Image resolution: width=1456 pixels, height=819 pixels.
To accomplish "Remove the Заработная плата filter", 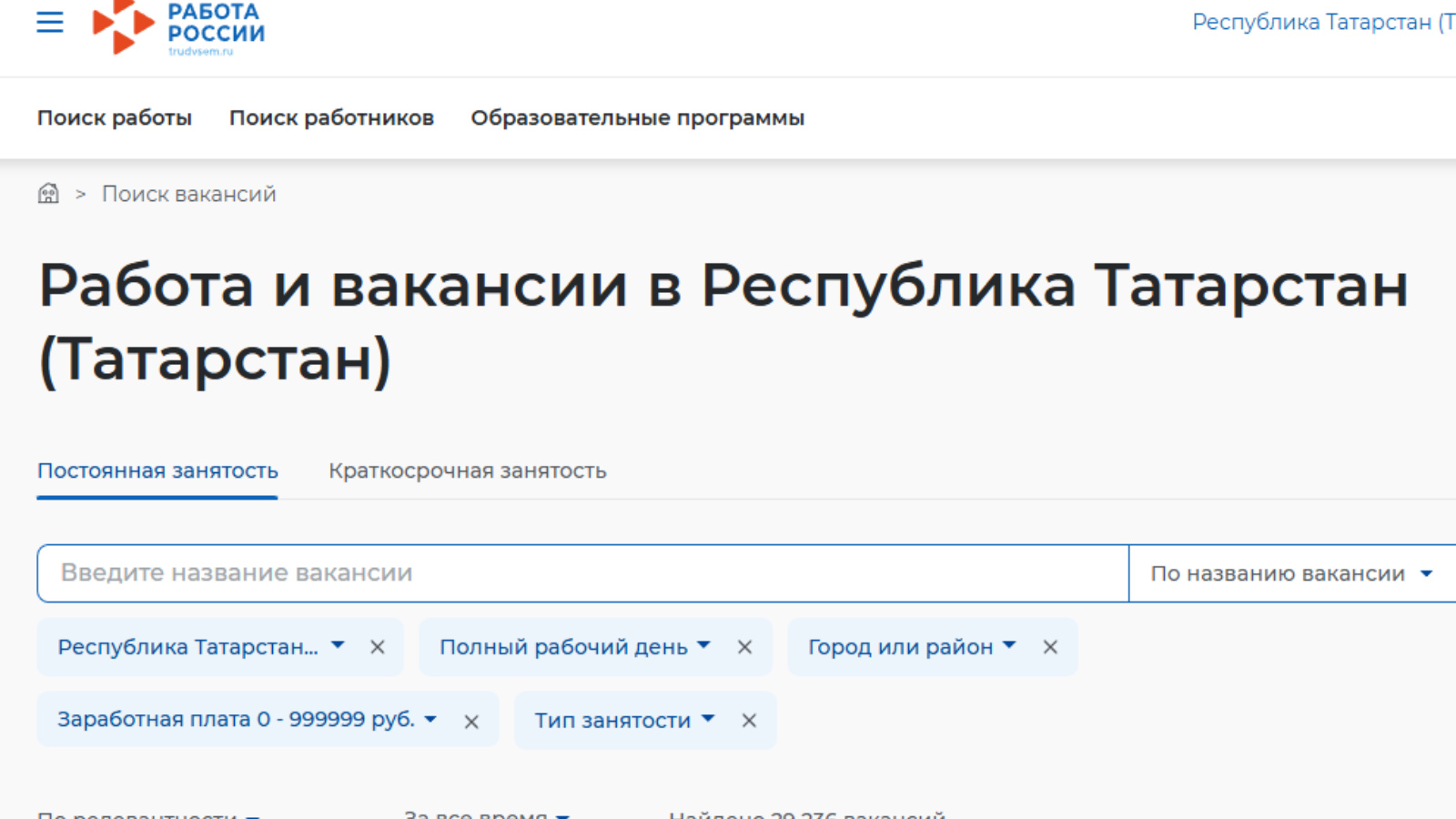I will [471, 722].
